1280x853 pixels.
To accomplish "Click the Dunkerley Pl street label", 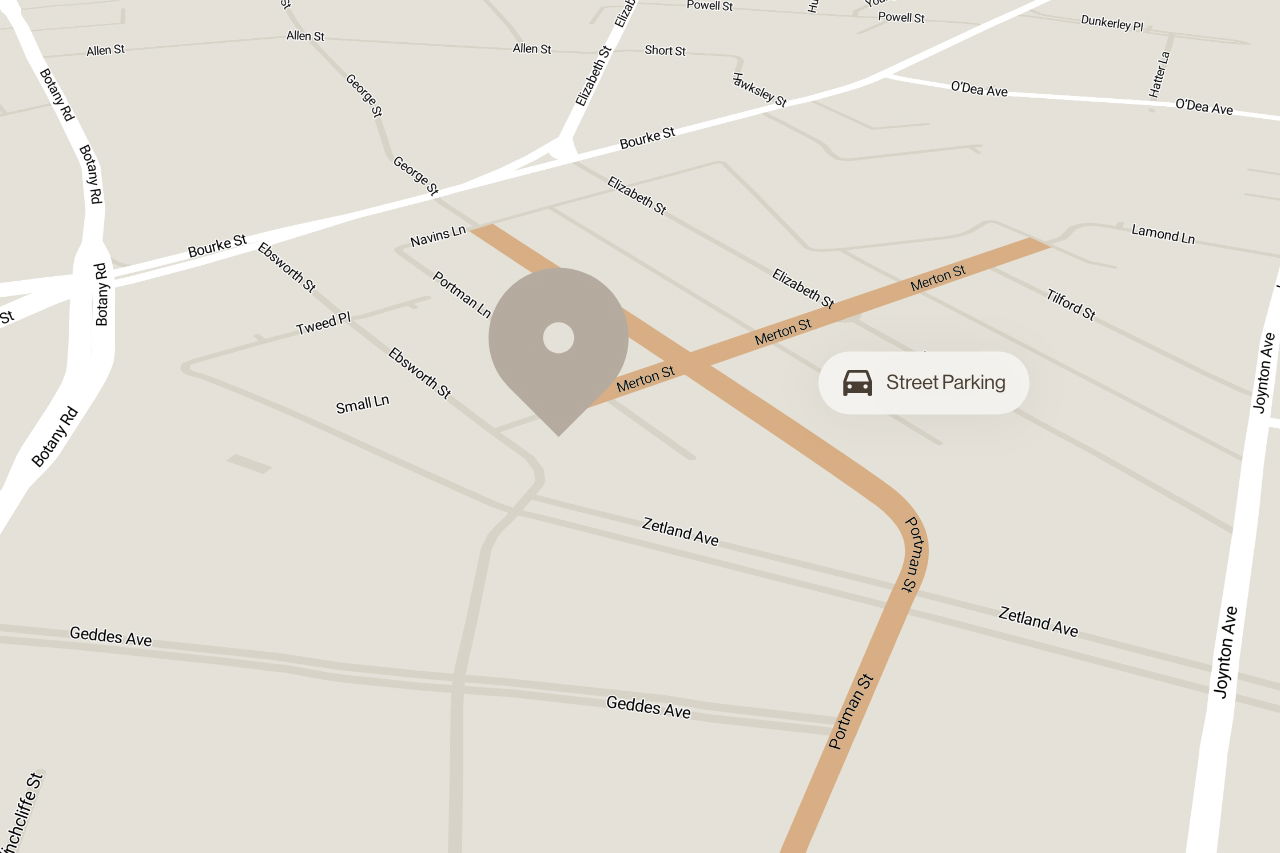I will (x=1112, y=22).
